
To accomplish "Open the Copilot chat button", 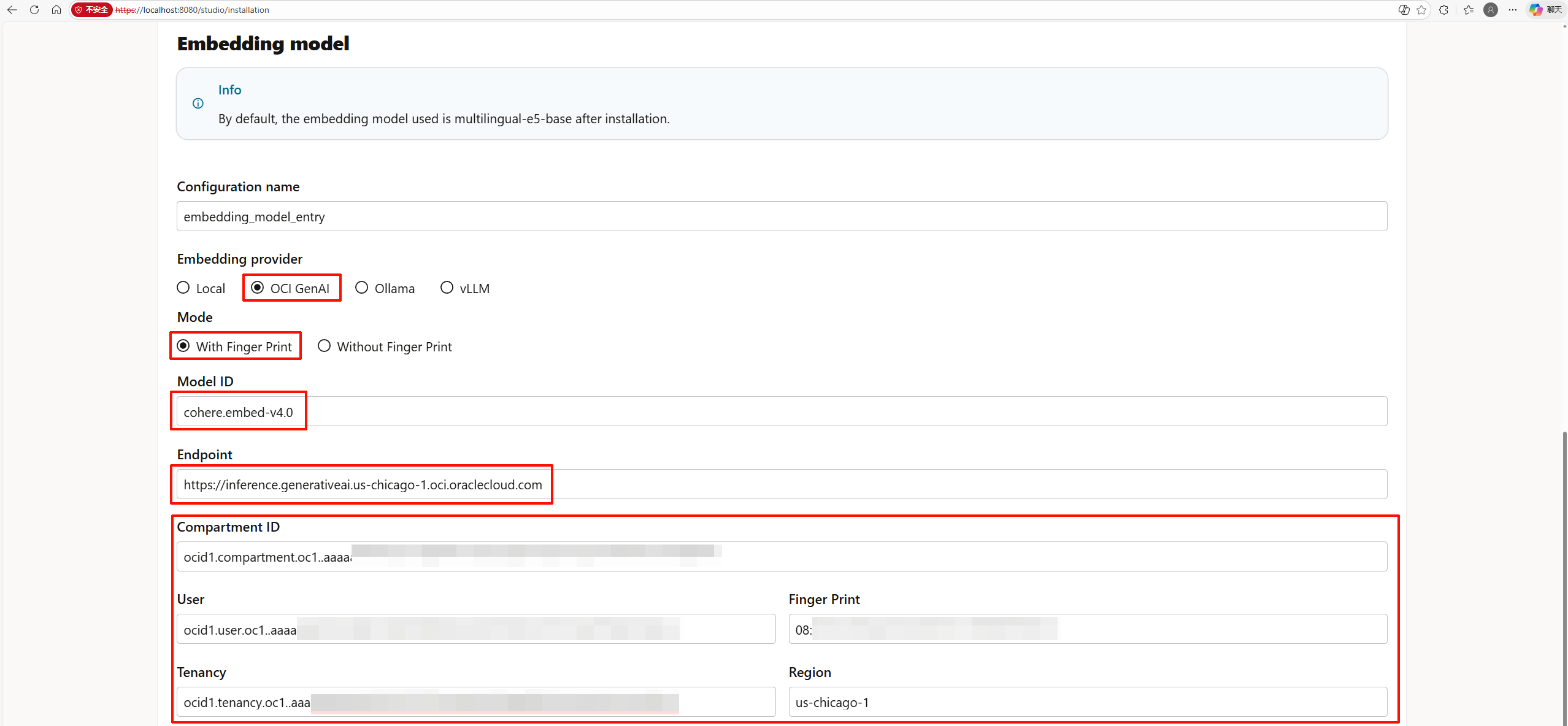I will [1546, 10].
